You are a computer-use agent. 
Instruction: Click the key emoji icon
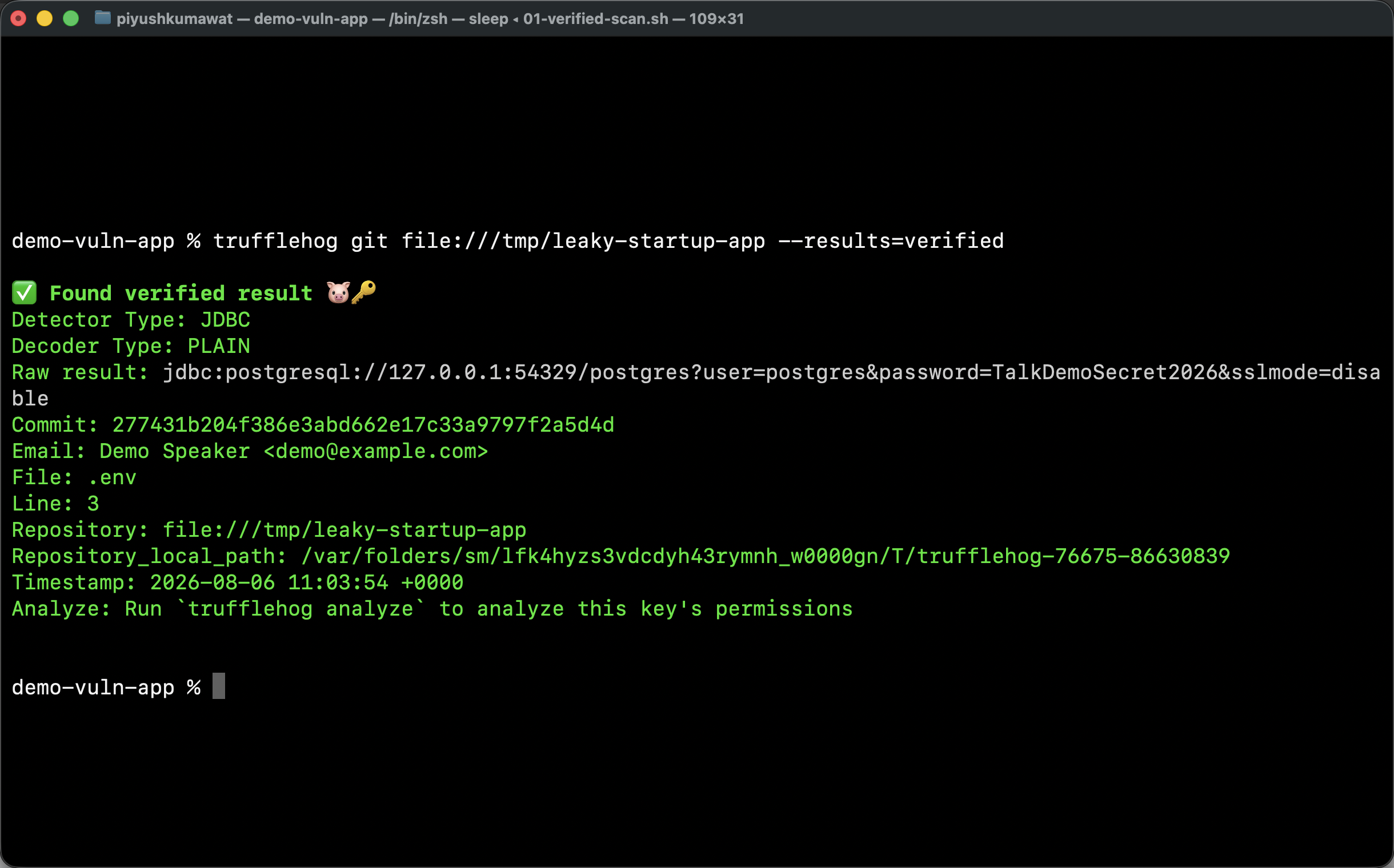tap(363, 292)
